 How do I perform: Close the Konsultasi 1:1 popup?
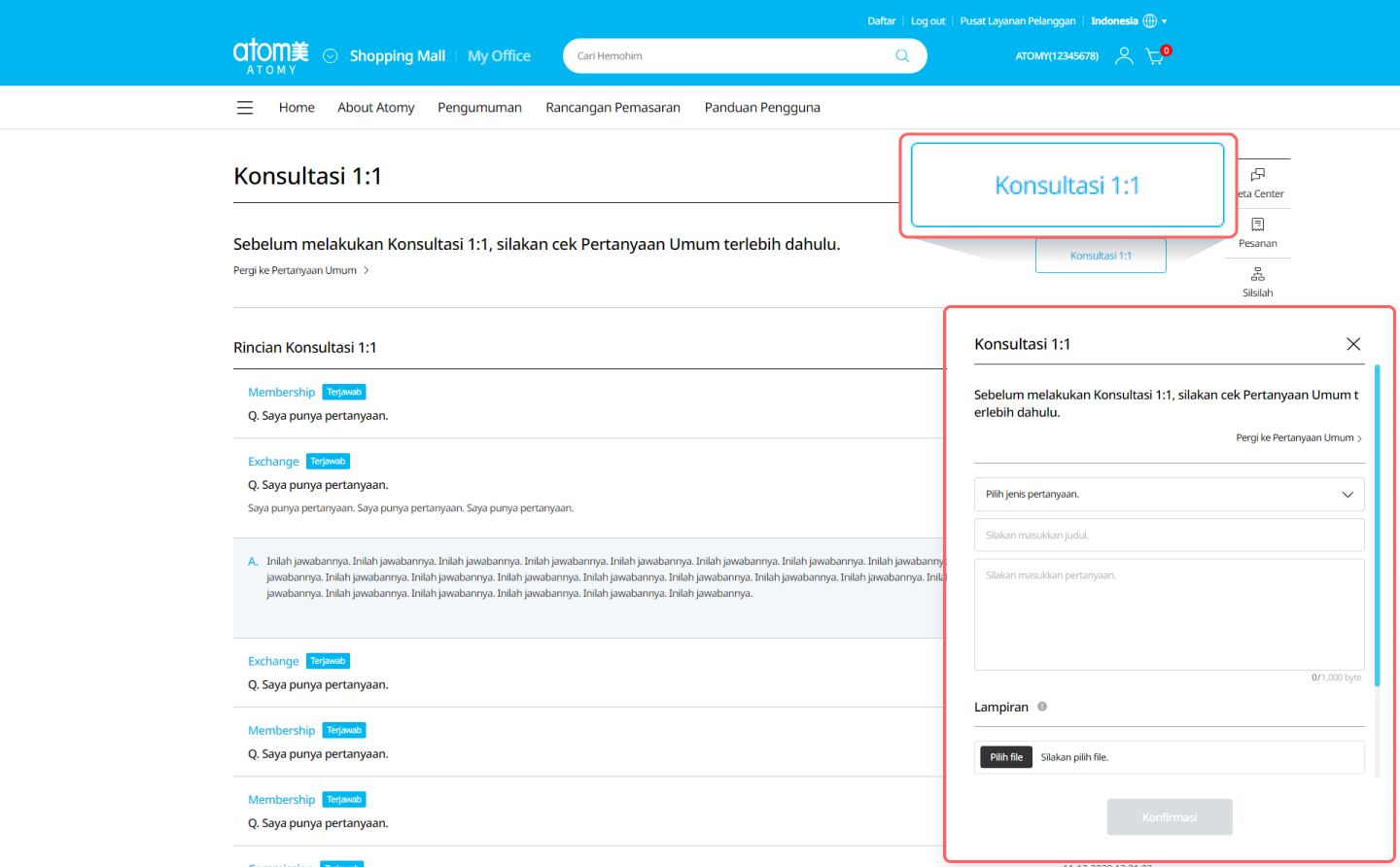tap(1352, 344)
